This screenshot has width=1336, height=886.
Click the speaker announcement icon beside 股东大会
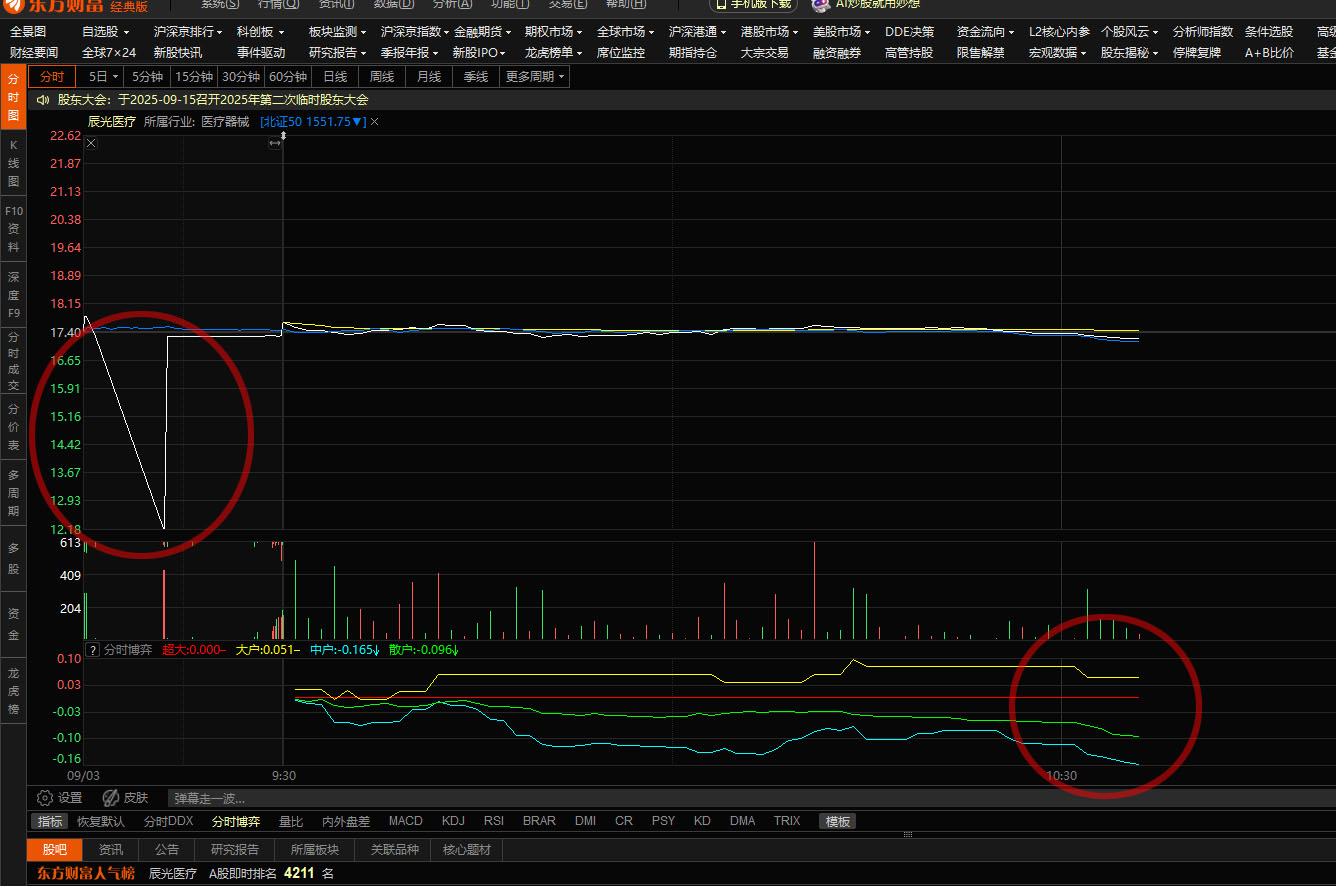43,100
